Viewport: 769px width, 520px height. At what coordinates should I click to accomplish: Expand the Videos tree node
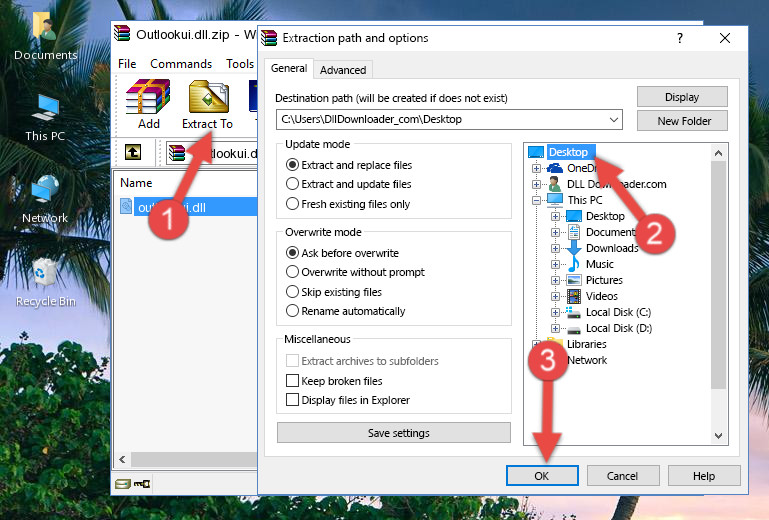click(555, 296)
